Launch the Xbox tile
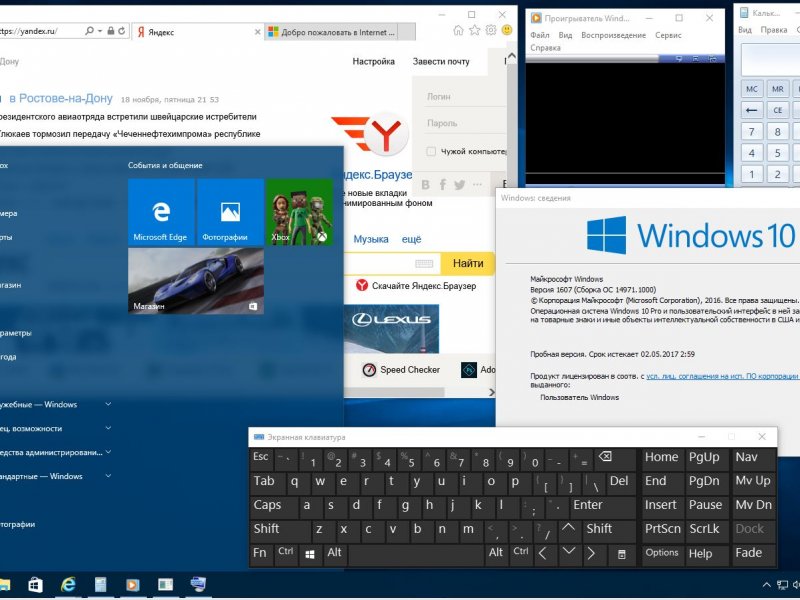The width and height of the screenshot is (800, 600). pos(299,212)
